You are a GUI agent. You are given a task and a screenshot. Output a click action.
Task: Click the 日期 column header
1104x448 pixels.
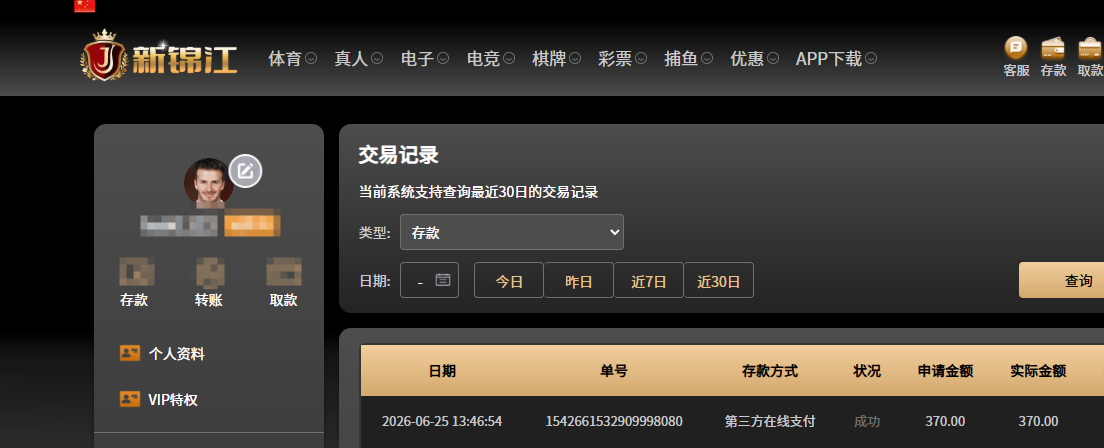pos(442,371)
